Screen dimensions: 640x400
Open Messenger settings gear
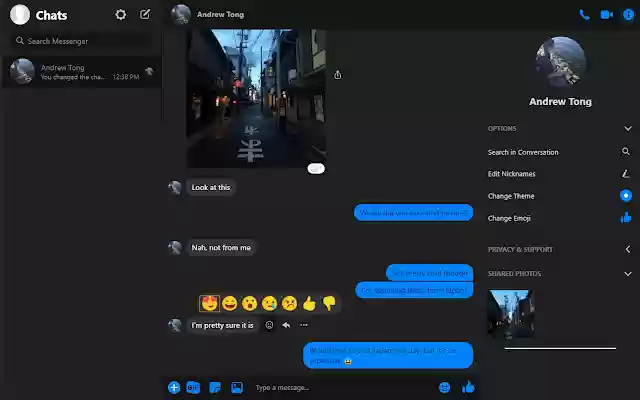tap(120, 15)
